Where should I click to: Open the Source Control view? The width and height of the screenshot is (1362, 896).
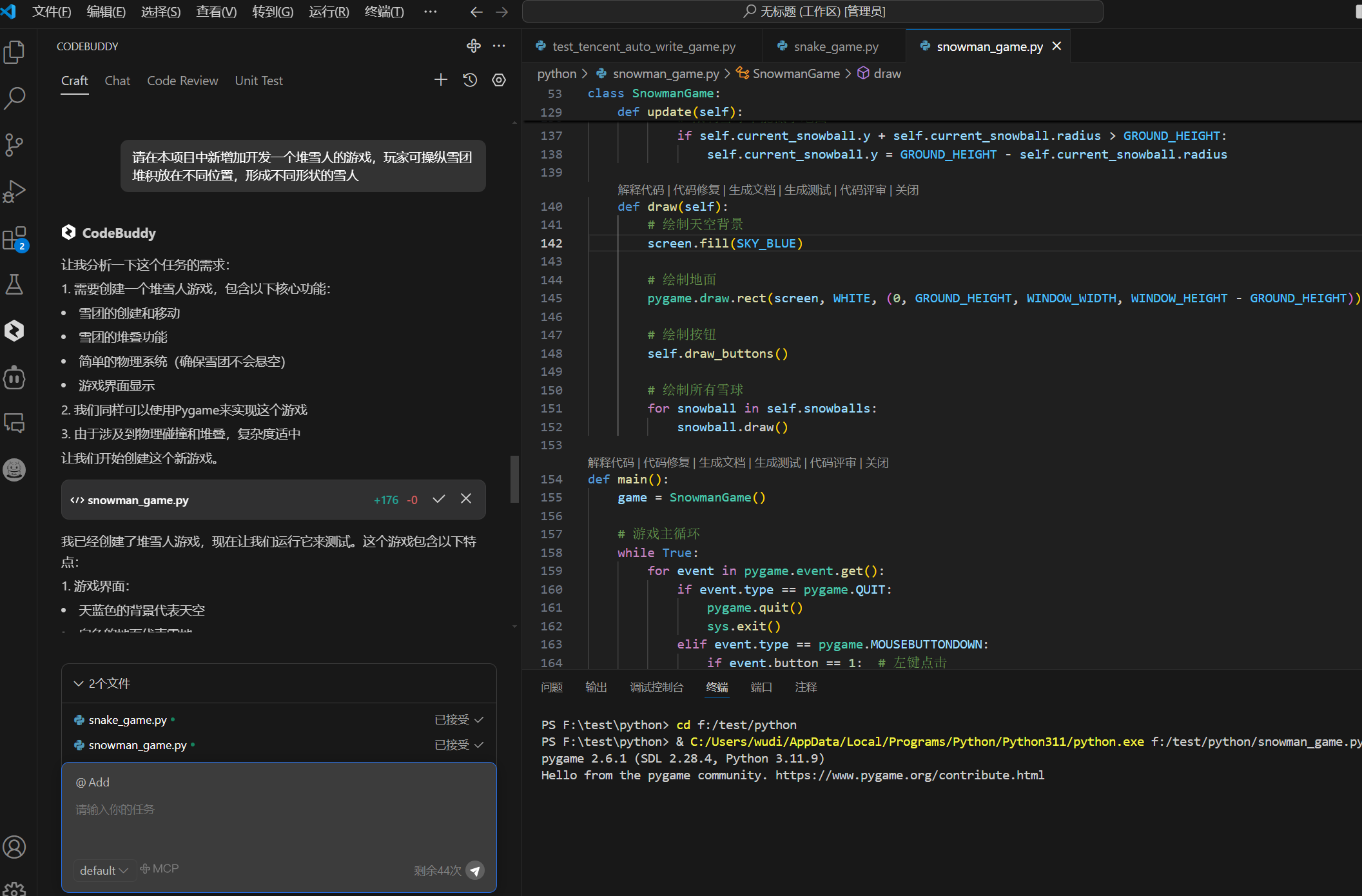click(x=14, y=144)
